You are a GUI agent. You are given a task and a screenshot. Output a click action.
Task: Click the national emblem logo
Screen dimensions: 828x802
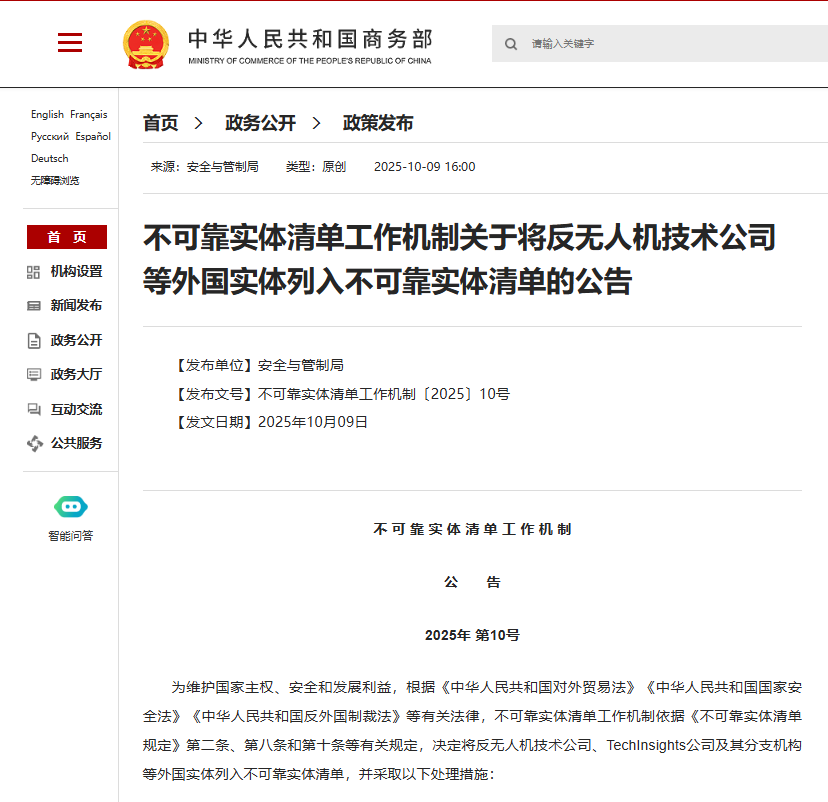click(146, 44)
